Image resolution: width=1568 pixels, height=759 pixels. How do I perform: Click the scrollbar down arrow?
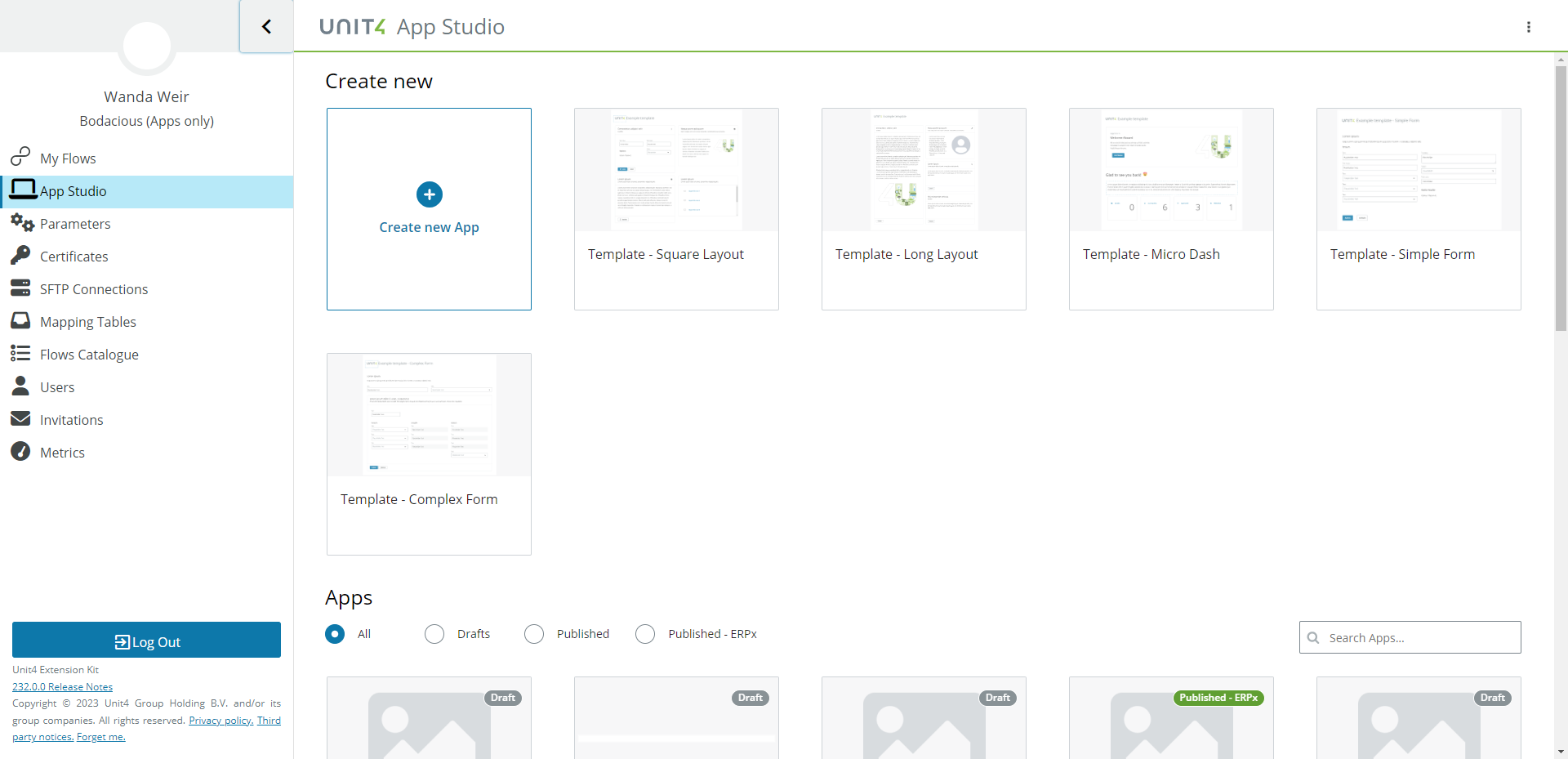tap(1561, 752)
